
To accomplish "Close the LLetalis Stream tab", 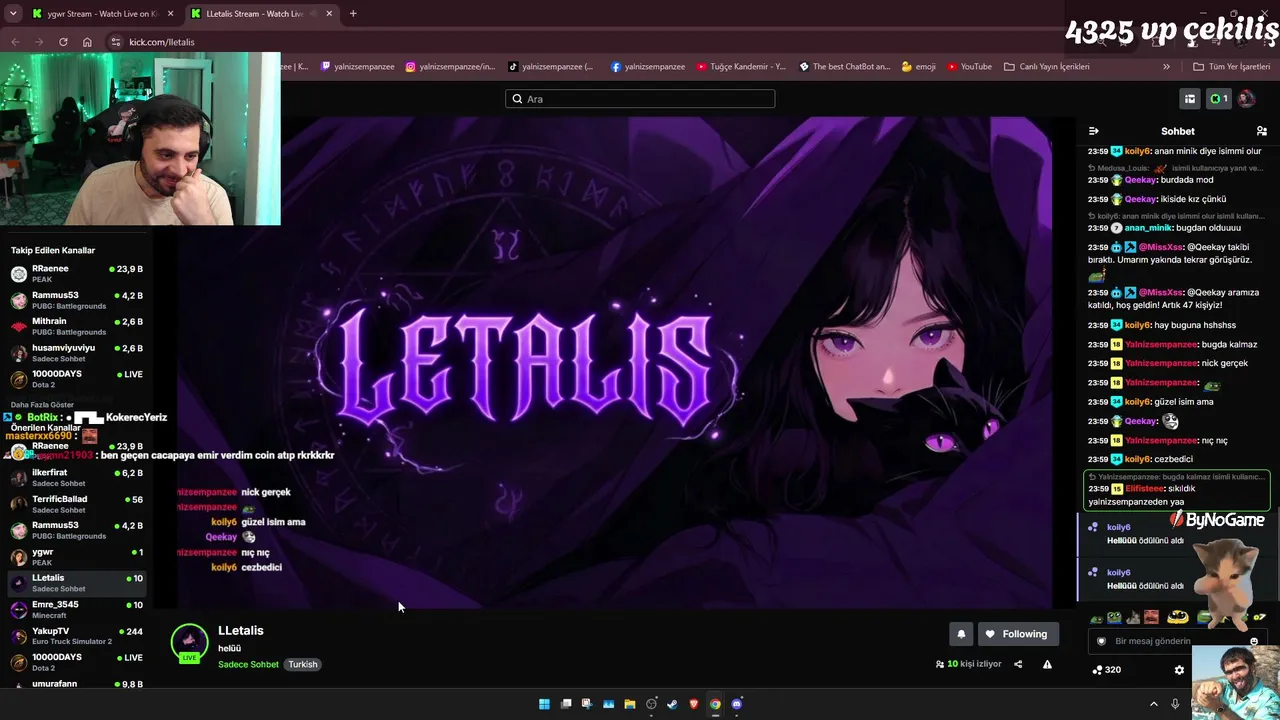I will (x=329, y=14).
